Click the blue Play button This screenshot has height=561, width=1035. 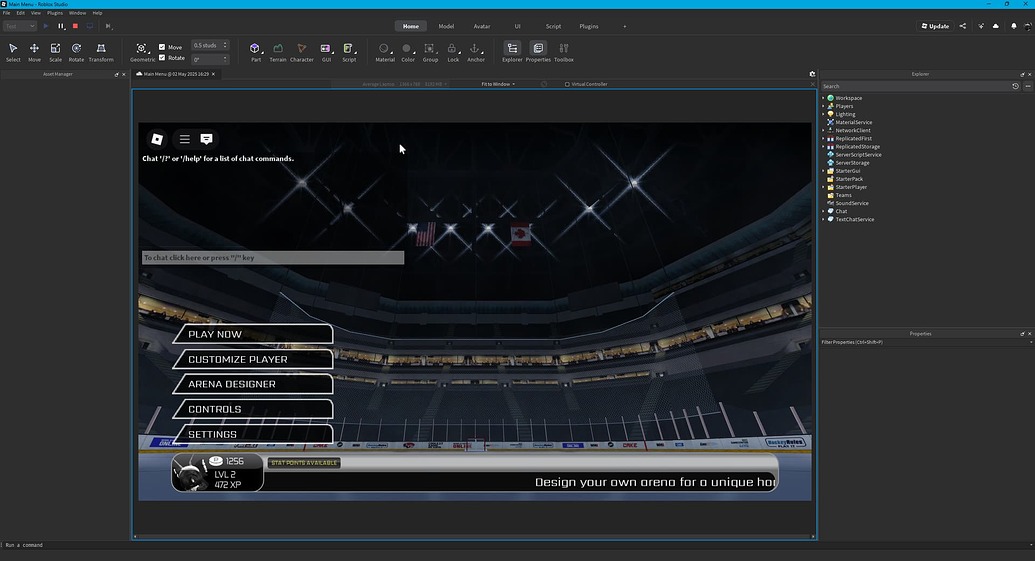pos(46,26)
